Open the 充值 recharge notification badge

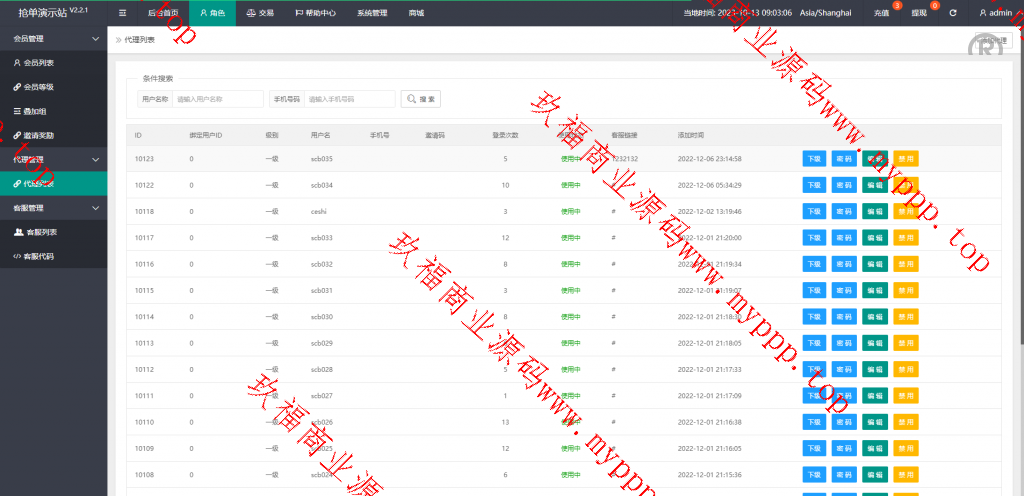[881, 13]
